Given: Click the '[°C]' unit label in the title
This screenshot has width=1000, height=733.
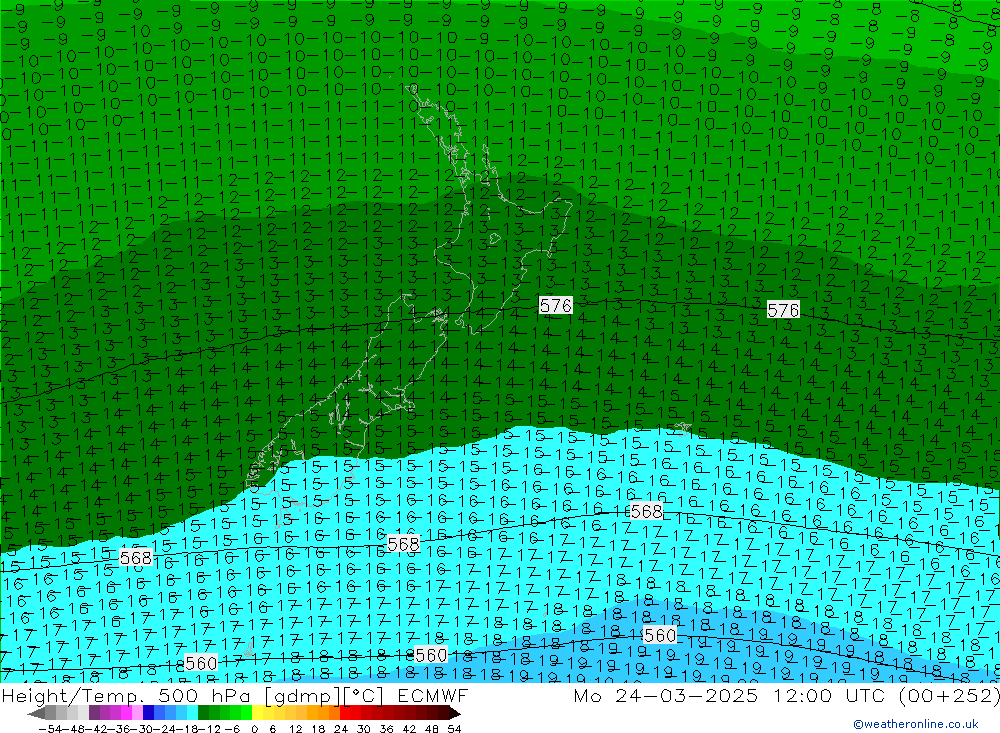Looking at the screenshot, I should click(x=364, y=695).
